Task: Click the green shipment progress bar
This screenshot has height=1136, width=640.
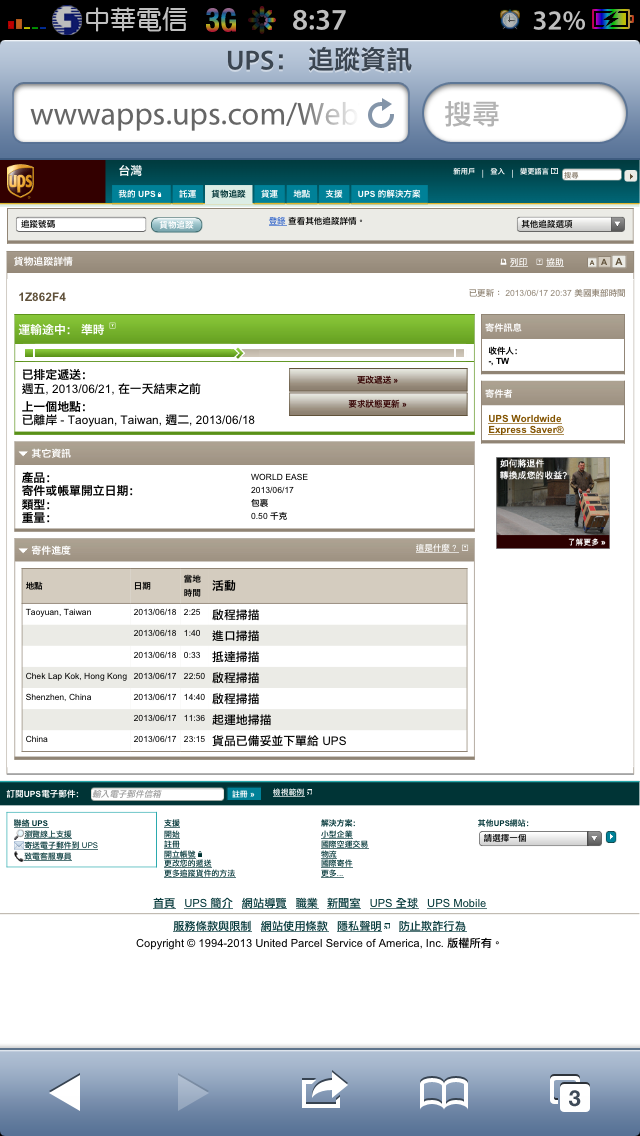Action: [x=244, y=353]
